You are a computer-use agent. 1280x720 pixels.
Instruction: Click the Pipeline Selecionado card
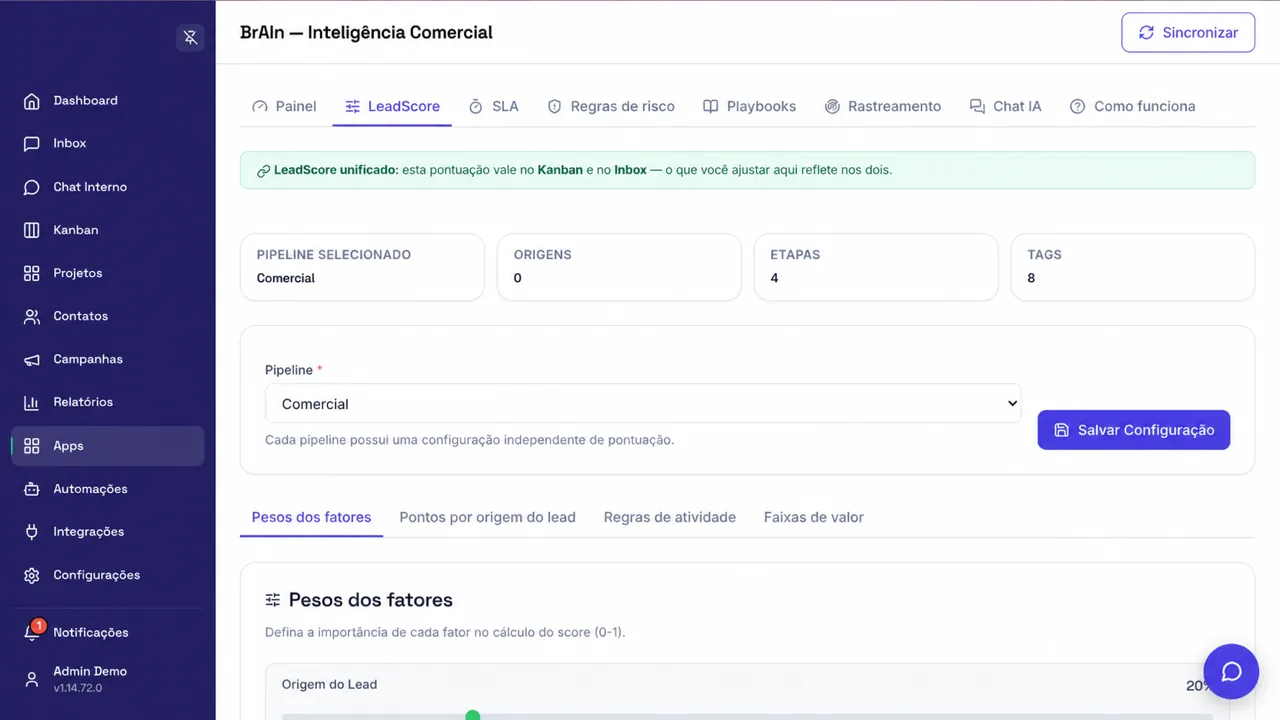[362, 267]
